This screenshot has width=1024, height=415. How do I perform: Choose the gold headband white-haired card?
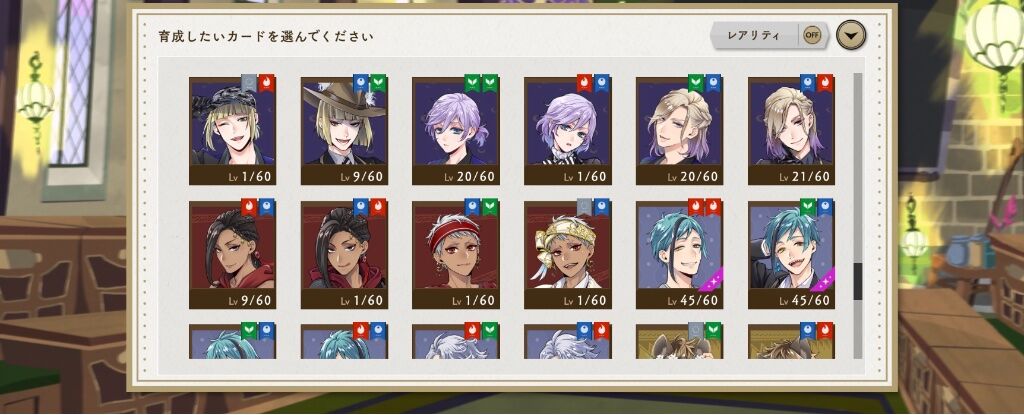(x=568, y=255)
